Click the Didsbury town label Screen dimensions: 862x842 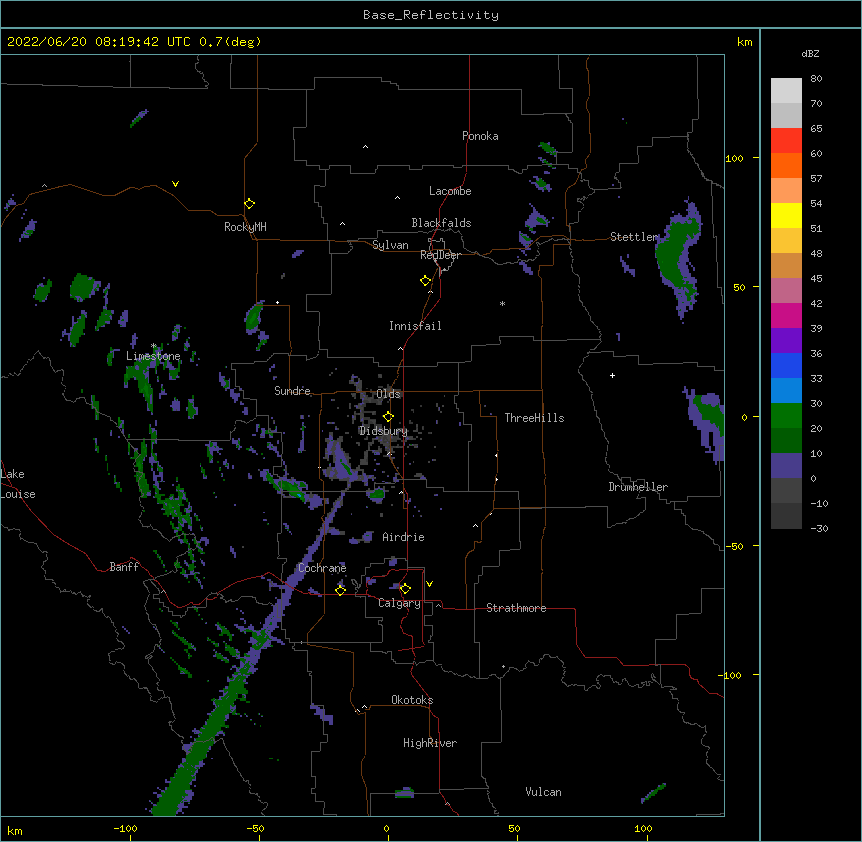pyautogui.click(x=383, y=431)
